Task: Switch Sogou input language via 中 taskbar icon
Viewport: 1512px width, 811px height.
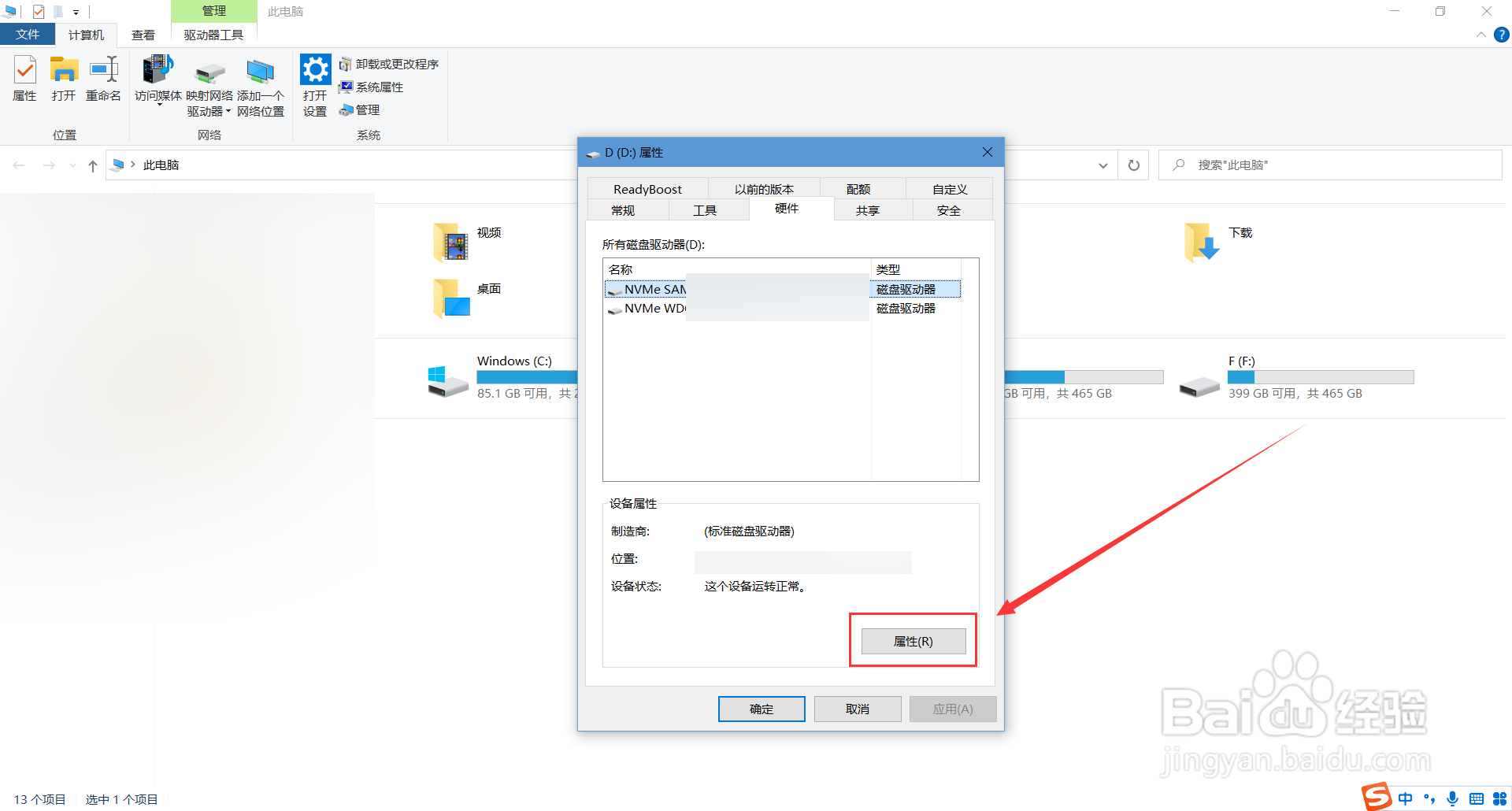Action: (1406, 798)
